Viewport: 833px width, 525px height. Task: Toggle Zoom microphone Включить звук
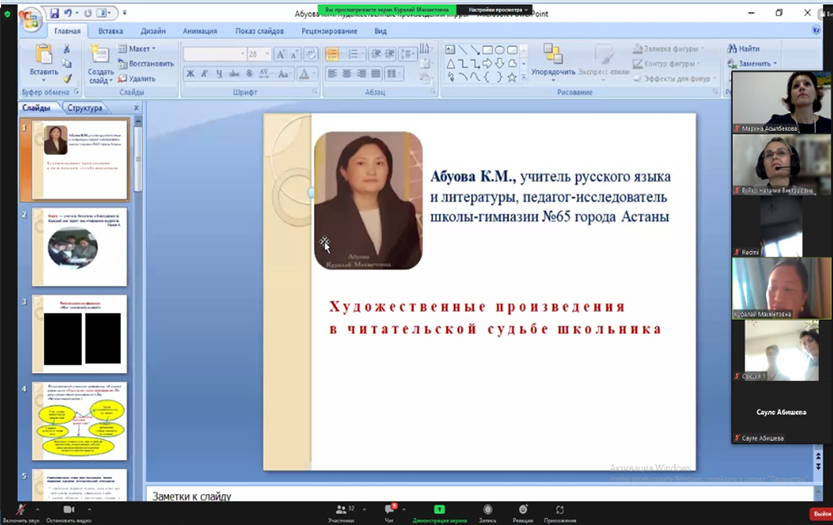pos(20,510)
